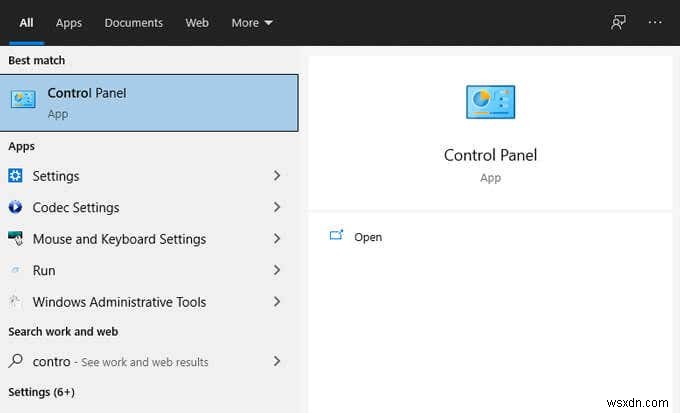
Task: Click the Settings gear icon
Action: [15, 176]
